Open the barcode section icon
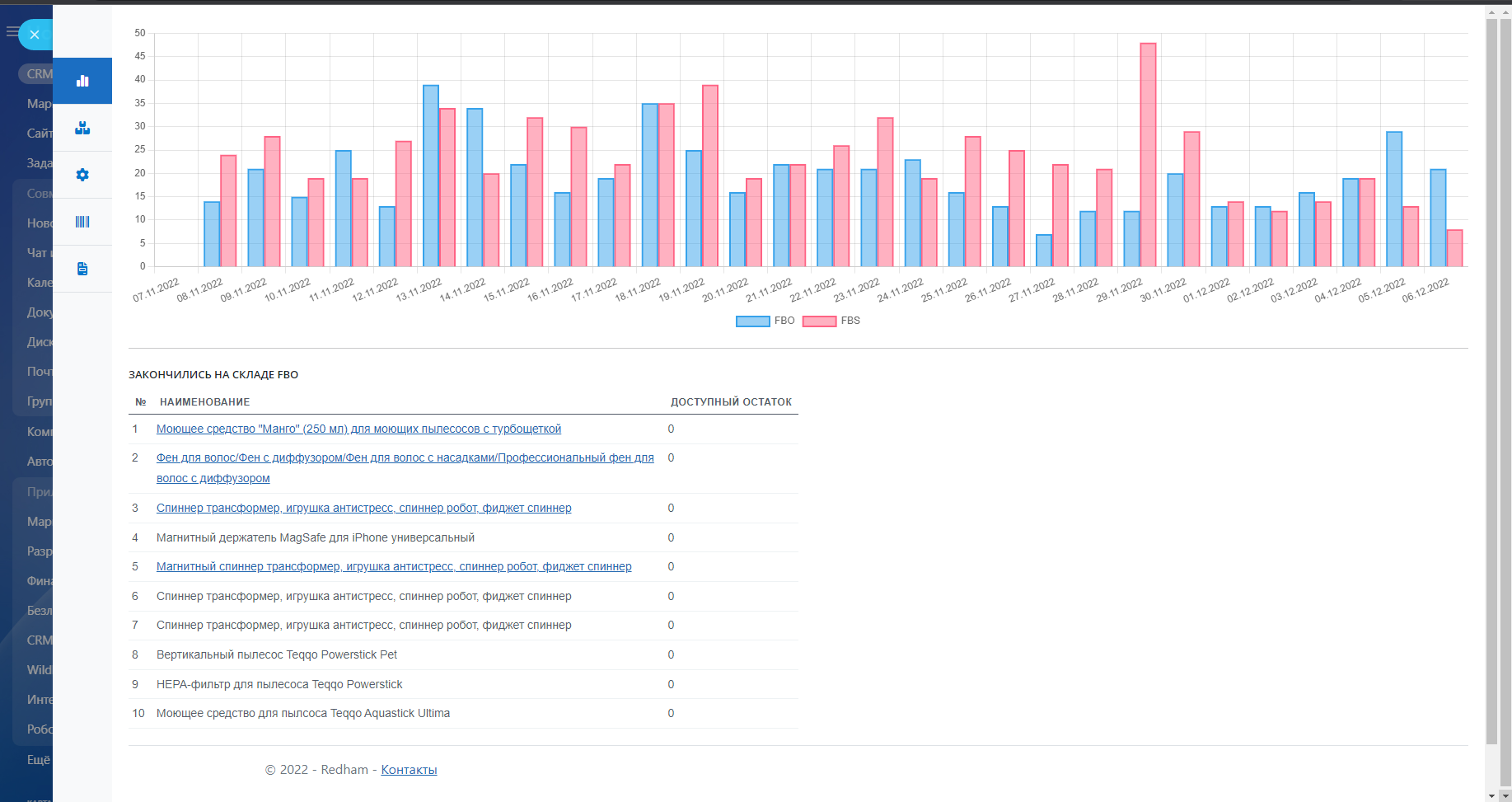1512x802 pixels. tap(82, 222)
